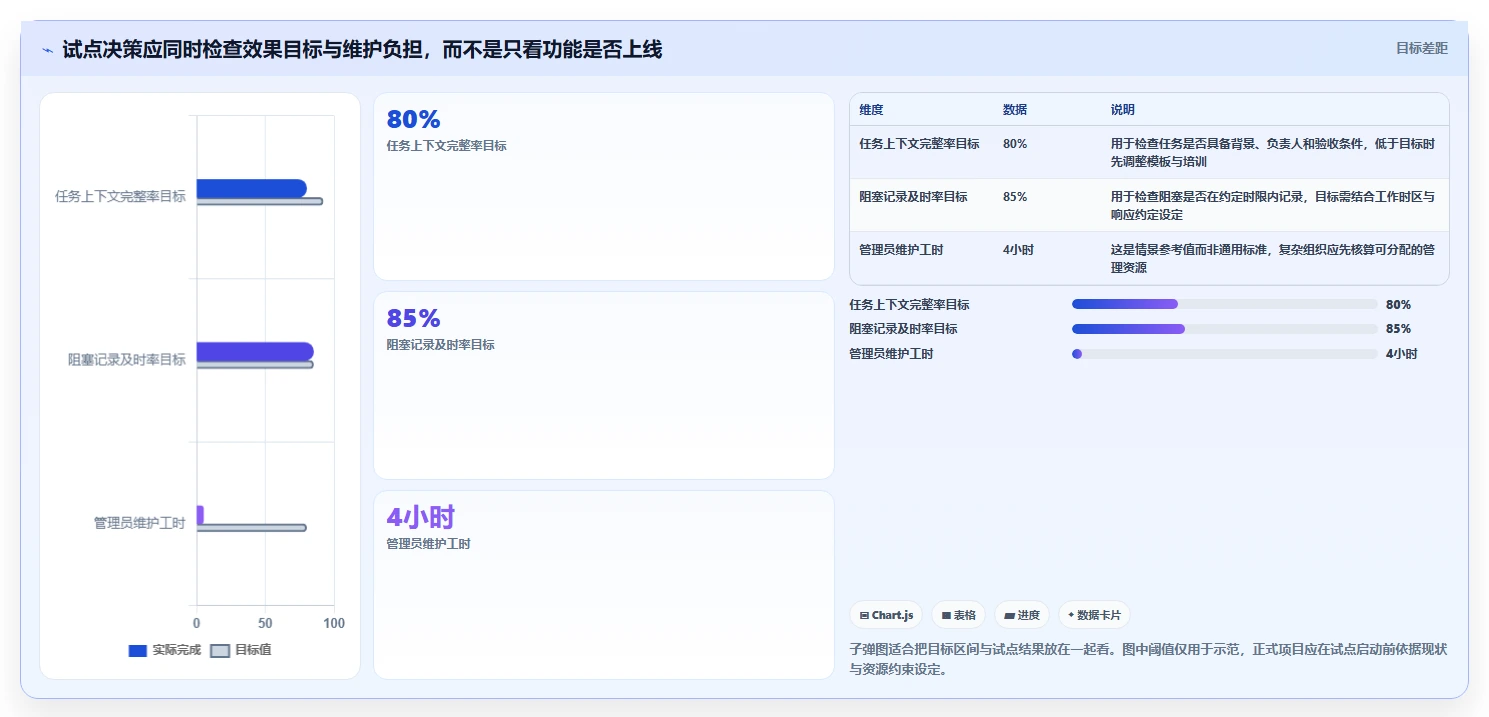Click the description starting 用于检查阻塞是否在约定时限内

click(x=1272, y=206)
